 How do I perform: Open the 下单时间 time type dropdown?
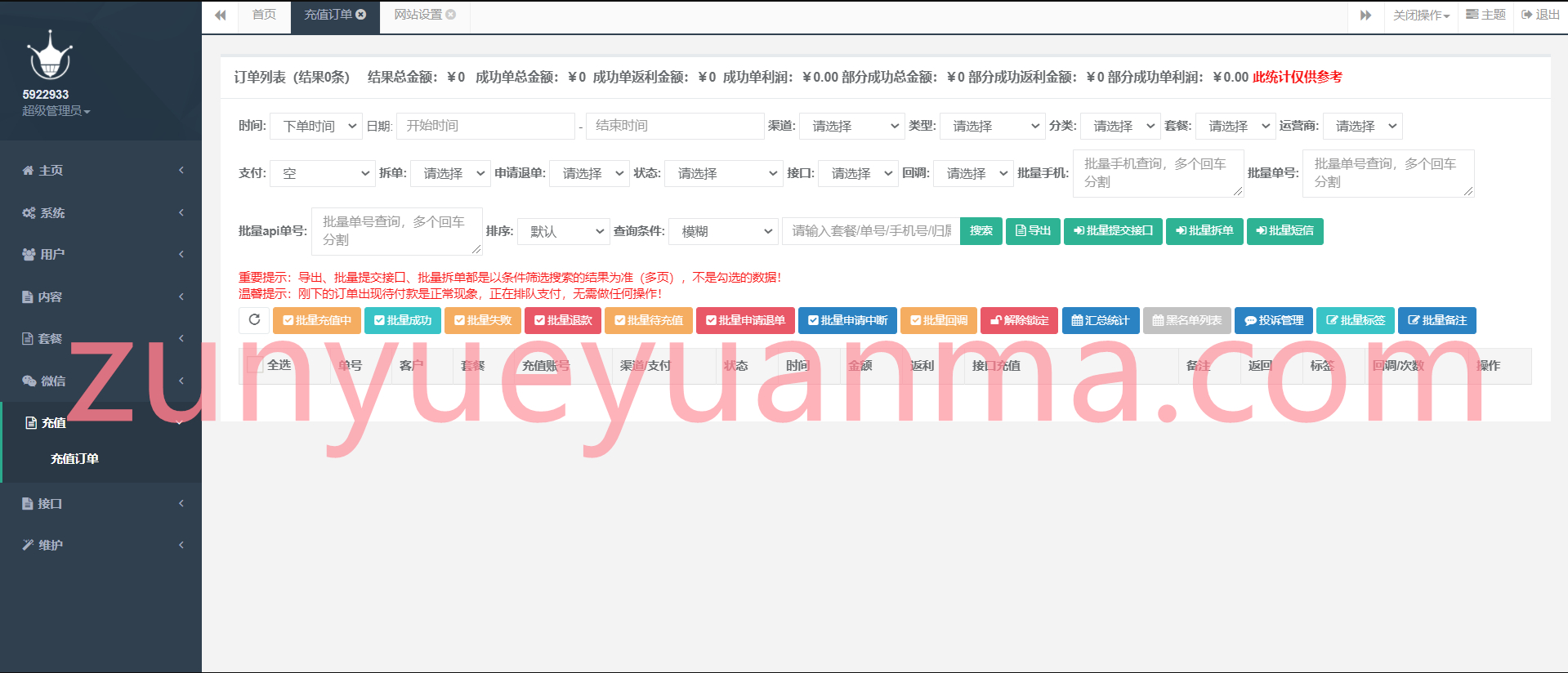[x=316, y=127]
